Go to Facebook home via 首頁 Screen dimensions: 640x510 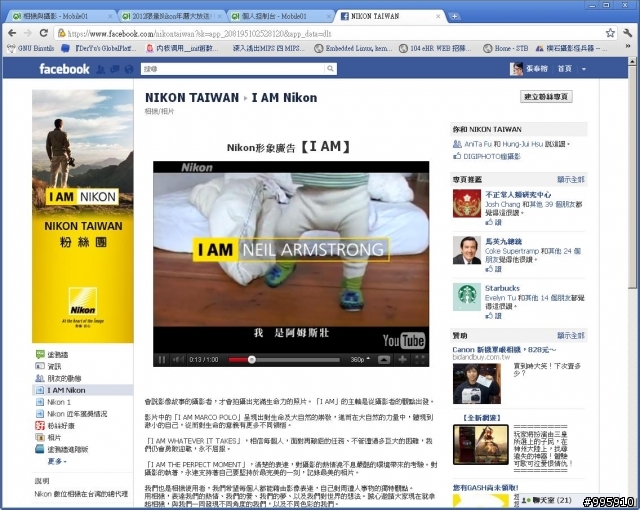pyautogui.click(x=564, y=69)
